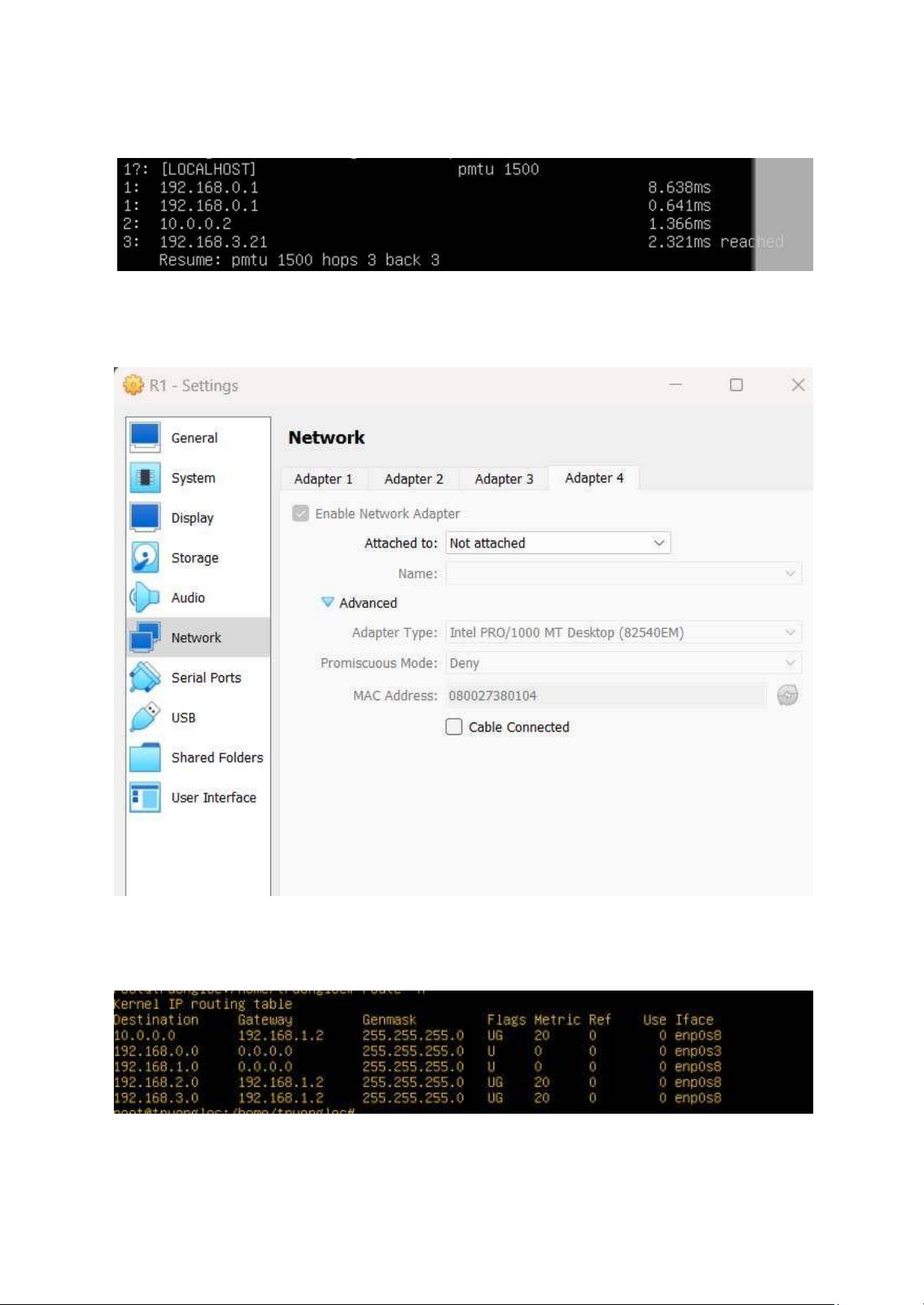Switch to the Adapter 3 tab

503,479
